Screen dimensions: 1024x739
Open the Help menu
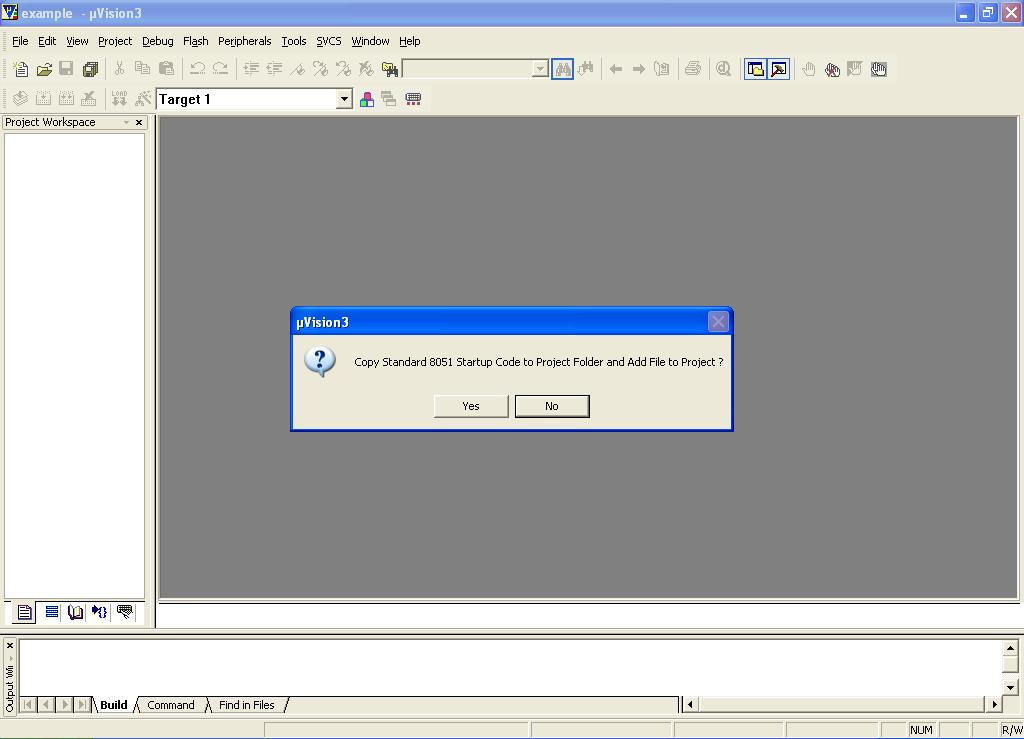click(409, 41)
